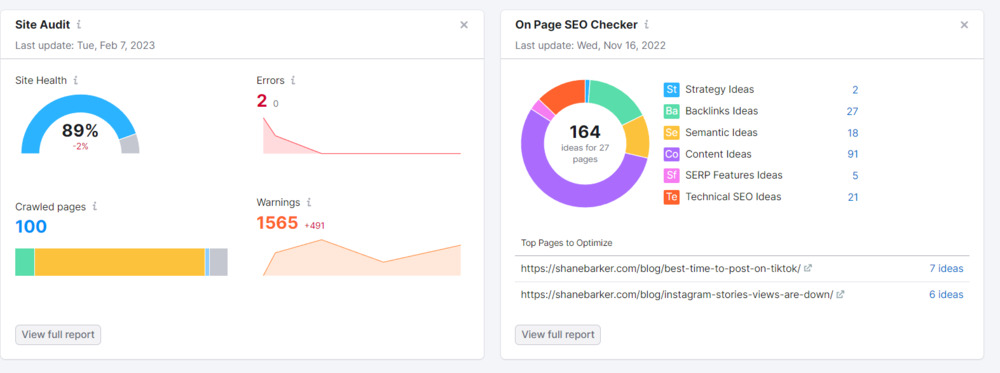This screenshot has width=1000, height=373.
Task: Click green Backlinks segment of donut chart
Action: (615, 99)
